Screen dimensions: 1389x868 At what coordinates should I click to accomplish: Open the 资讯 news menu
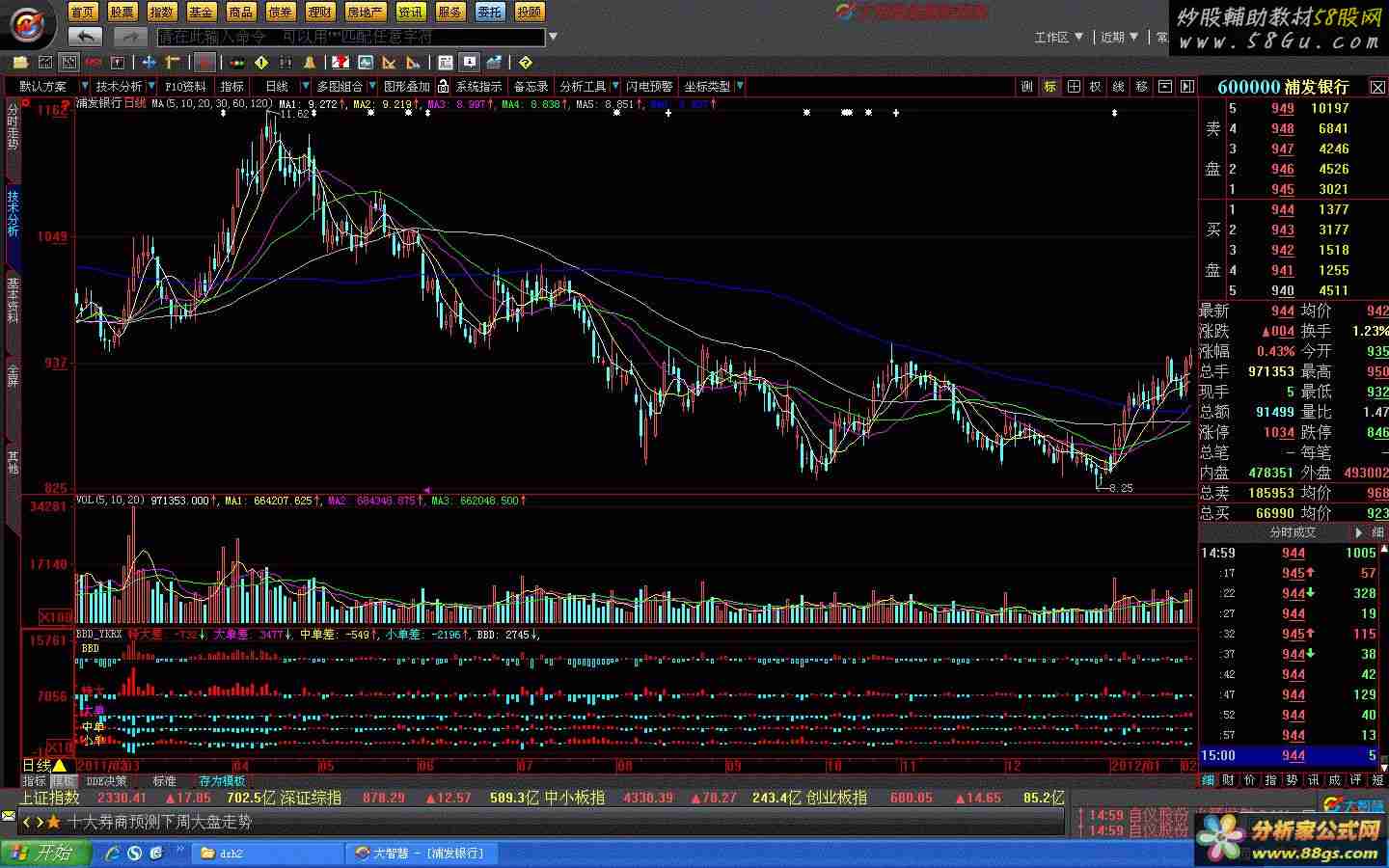tap(411, 12)
